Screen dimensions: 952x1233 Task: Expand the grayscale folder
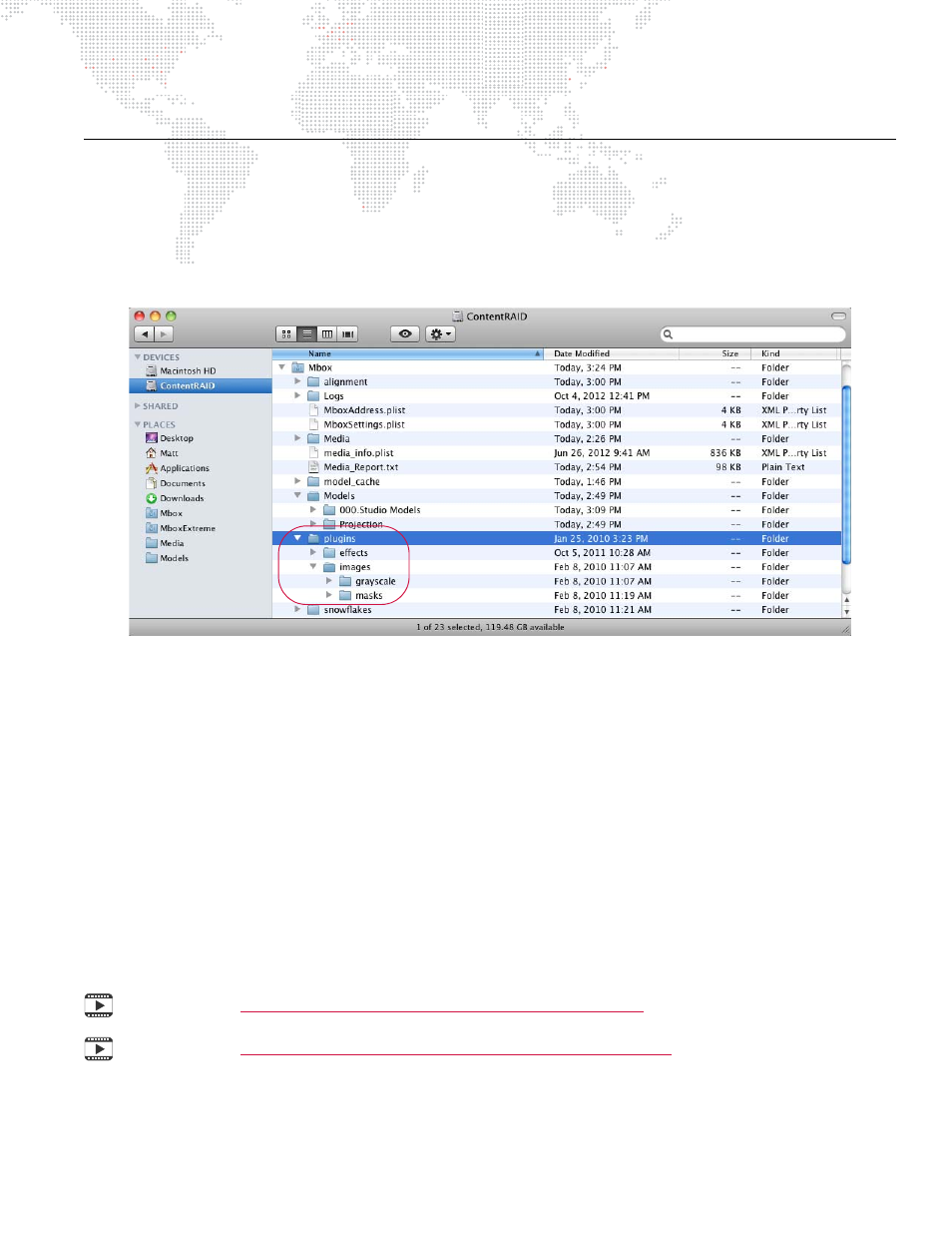328,580
